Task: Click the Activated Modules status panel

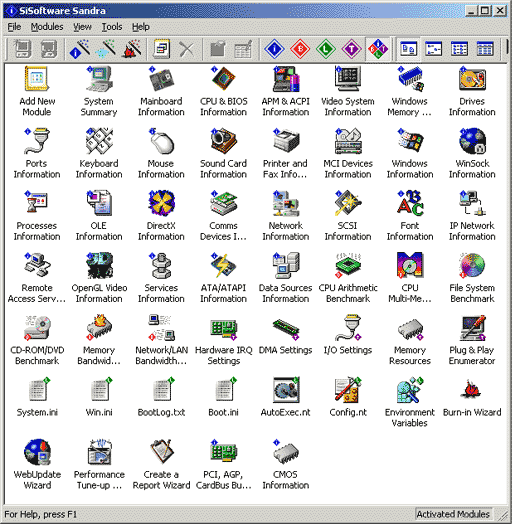Action: coord(453,514)
